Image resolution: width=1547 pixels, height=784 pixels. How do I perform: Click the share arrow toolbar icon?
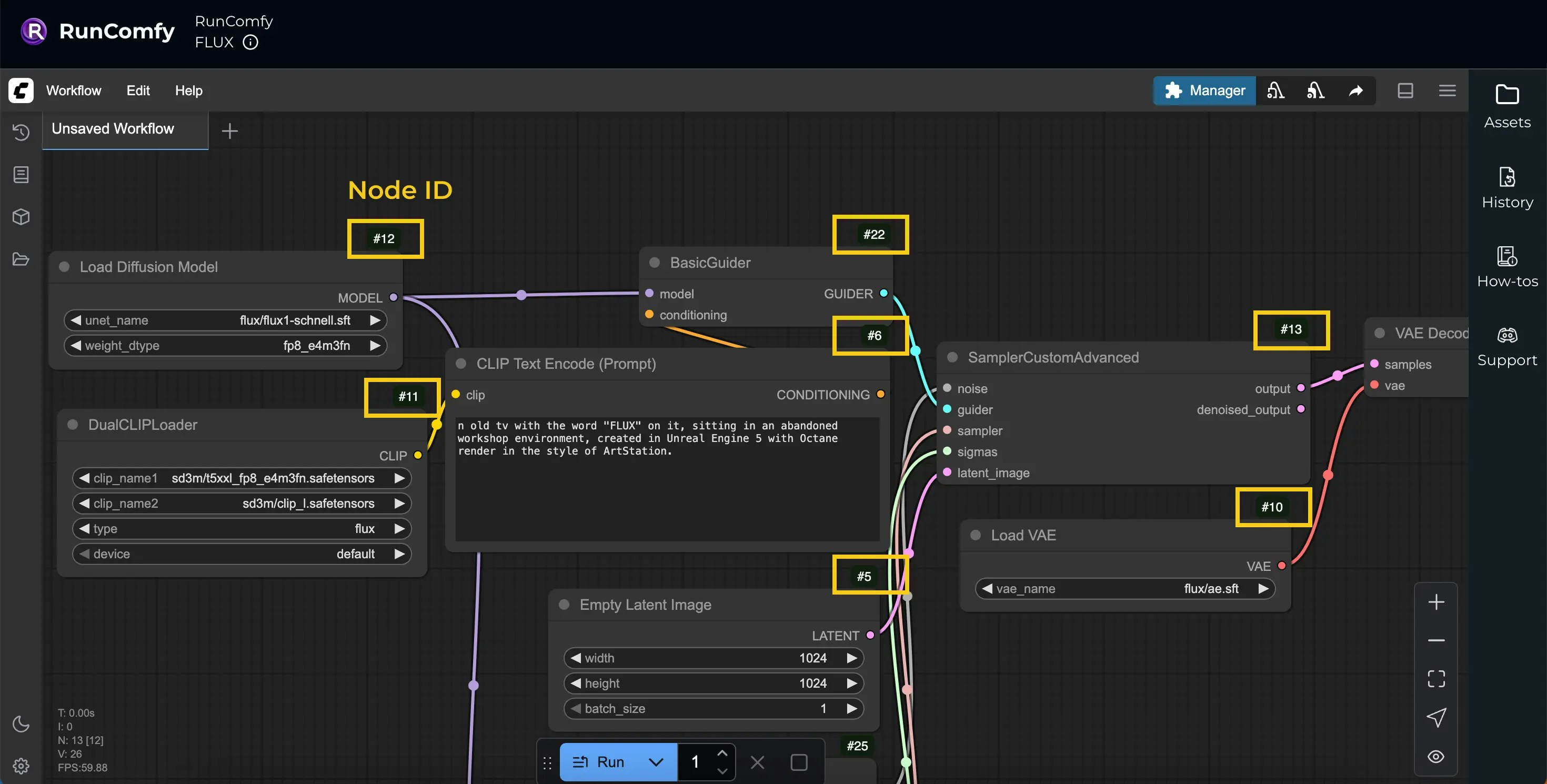pyautogui.click(x=1355, y=91)
